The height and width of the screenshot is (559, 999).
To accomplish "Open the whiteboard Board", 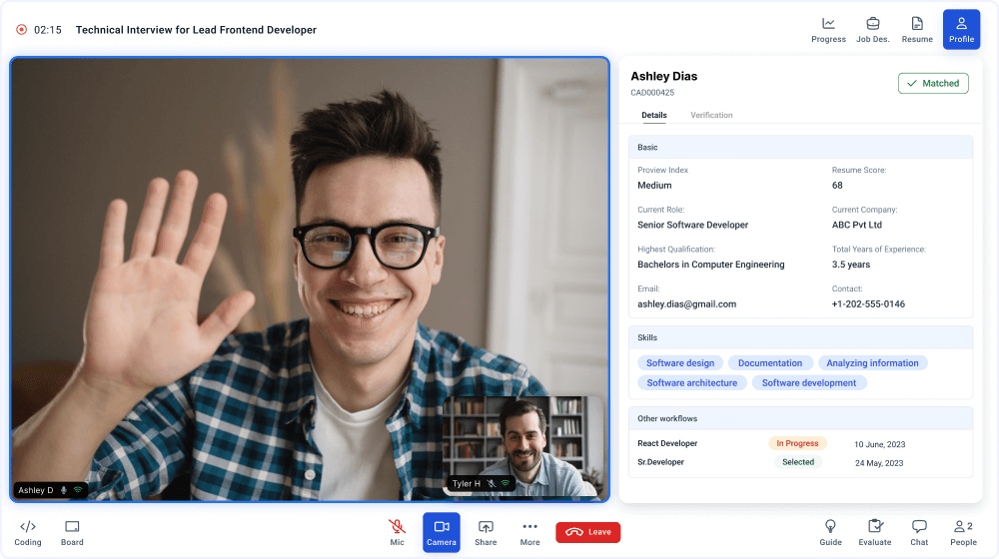I will pos(72,532).
